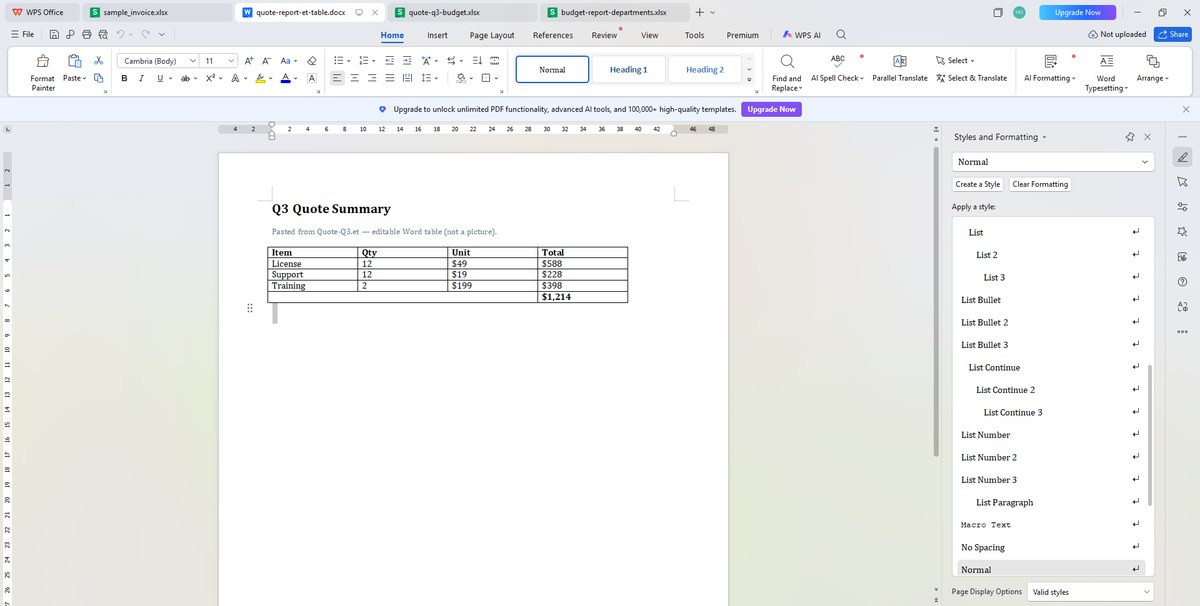Click the Share button
1200x606 pixels.
click(x=1173, y=34)
